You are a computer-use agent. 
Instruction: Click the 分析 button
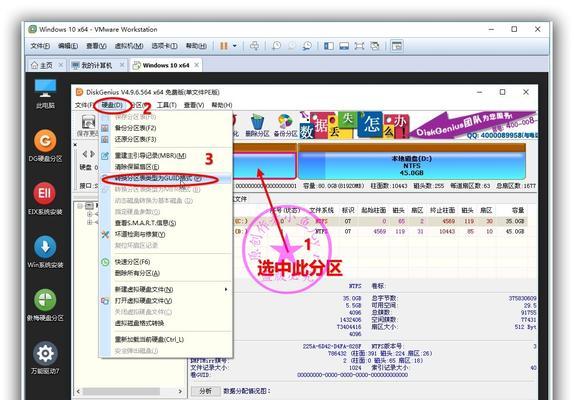point(206,391)
